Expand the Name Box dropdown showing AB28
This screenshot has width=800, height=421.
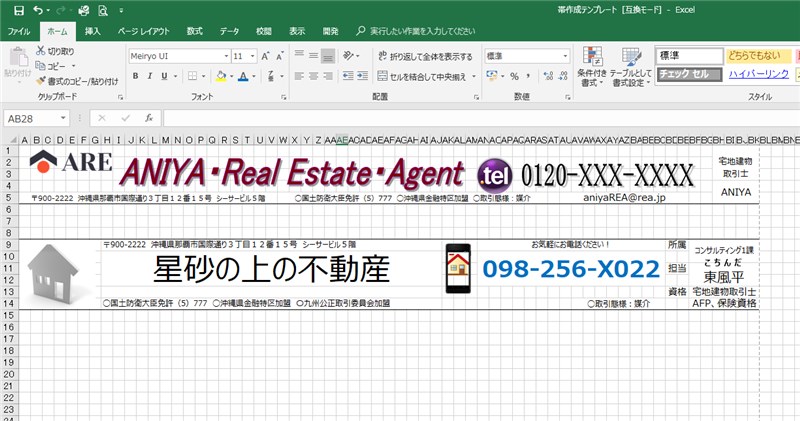pyautogui.click(x=78, y=118)
